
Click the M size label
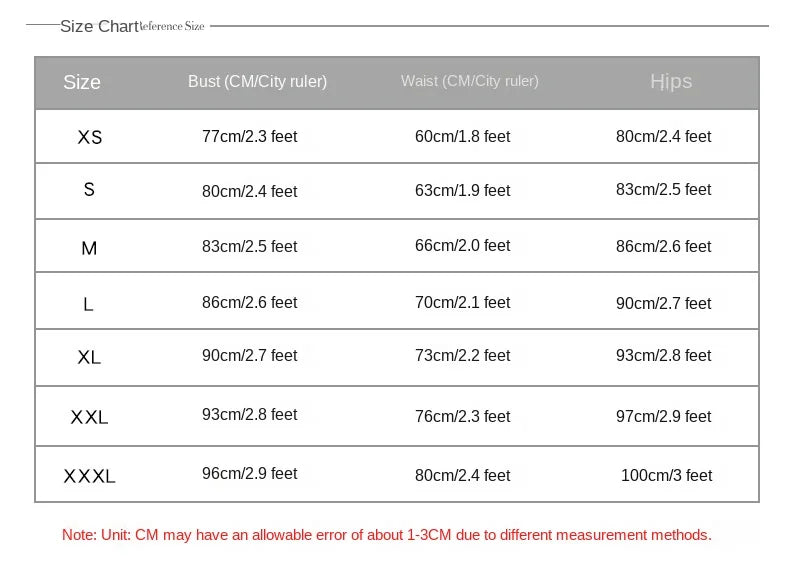click(x=89, y=248)
